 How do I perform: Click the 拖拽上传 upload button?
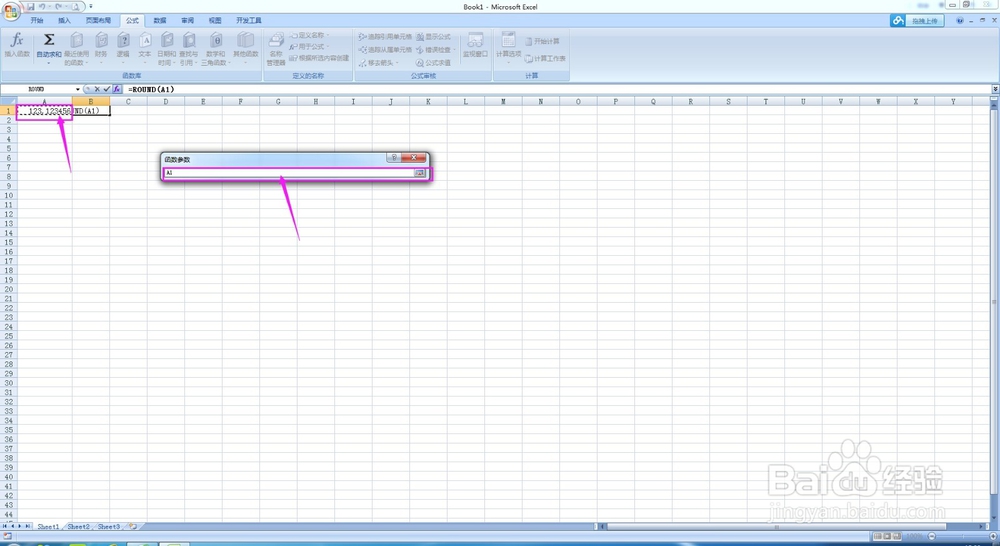[x=916, y=20]
